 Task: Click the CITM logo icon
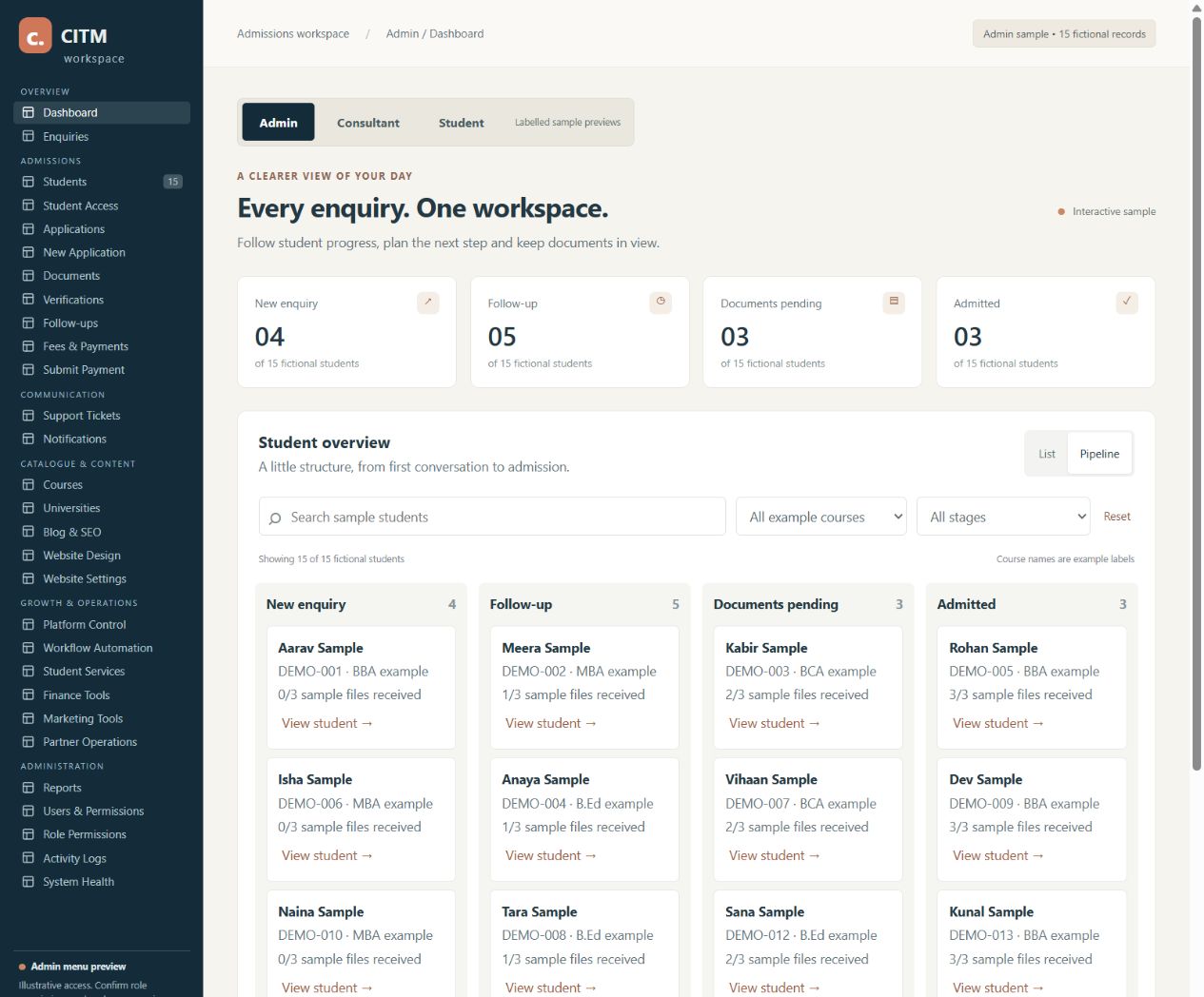35,36
